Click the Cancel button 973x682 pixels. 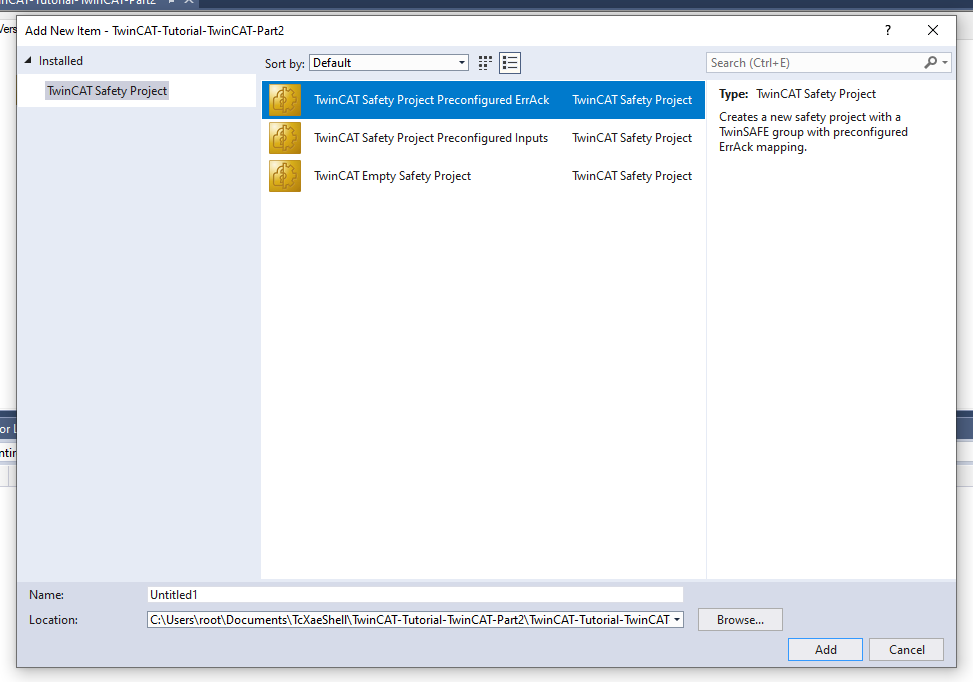tap(907, 650)
